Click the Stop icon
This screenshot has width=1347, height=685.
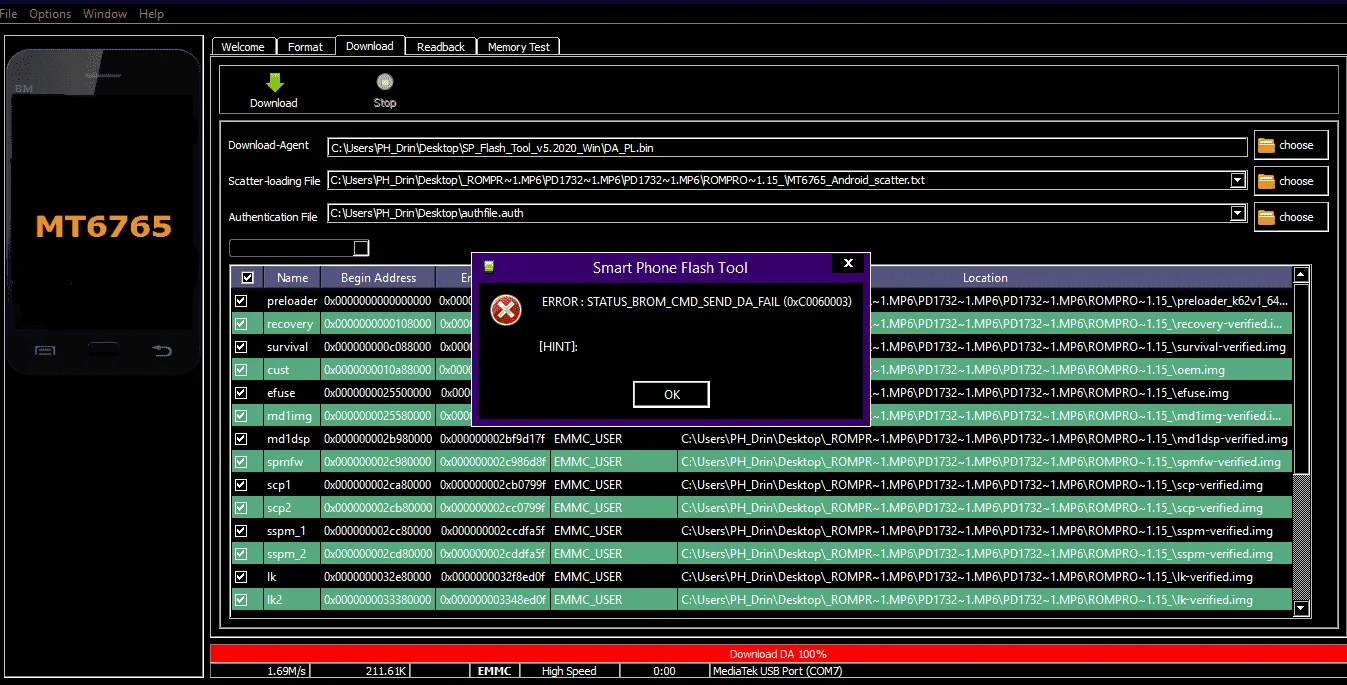(x=385, y=83)
